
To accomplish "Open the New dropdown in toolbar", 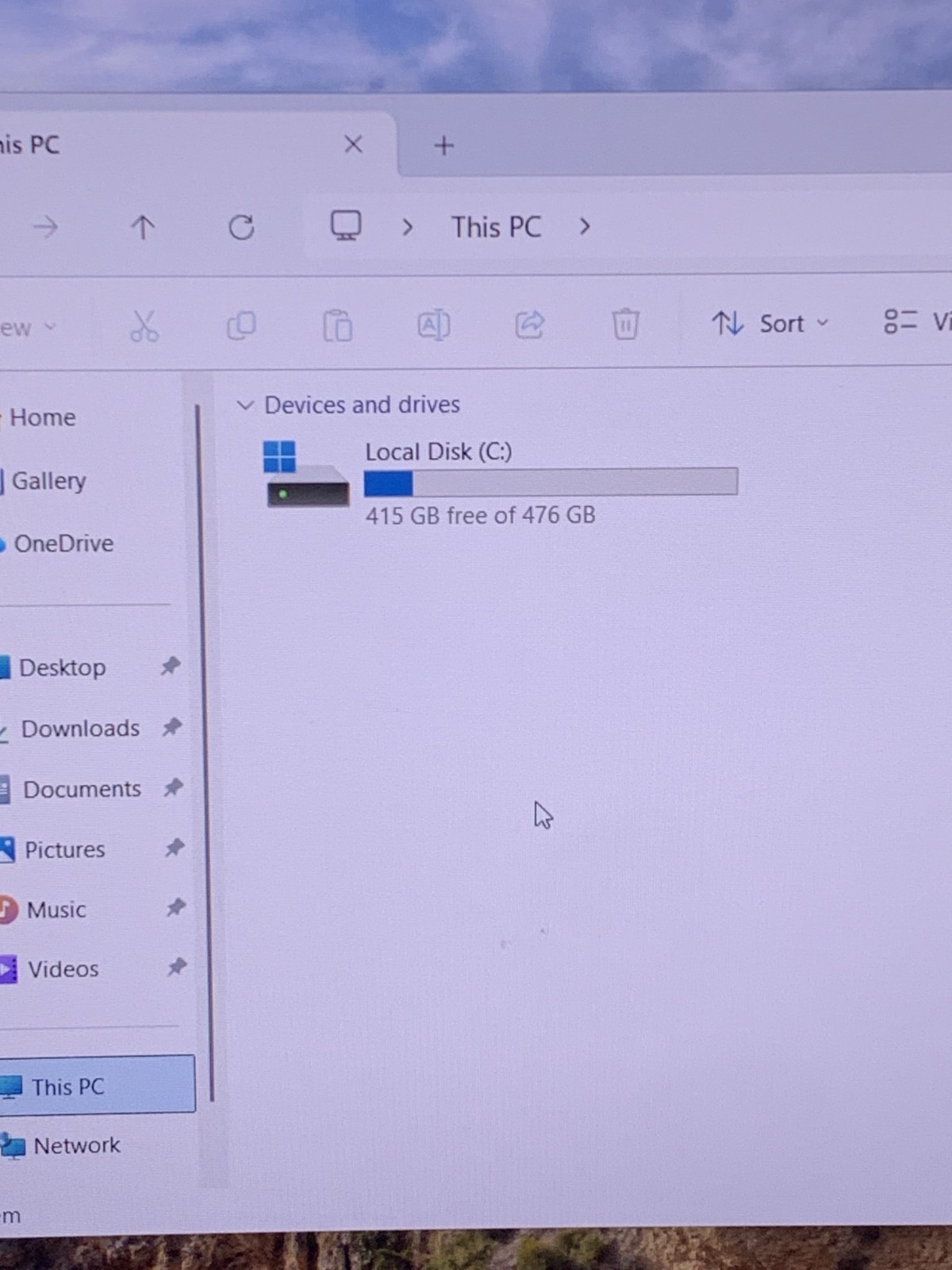I will 27,327.
